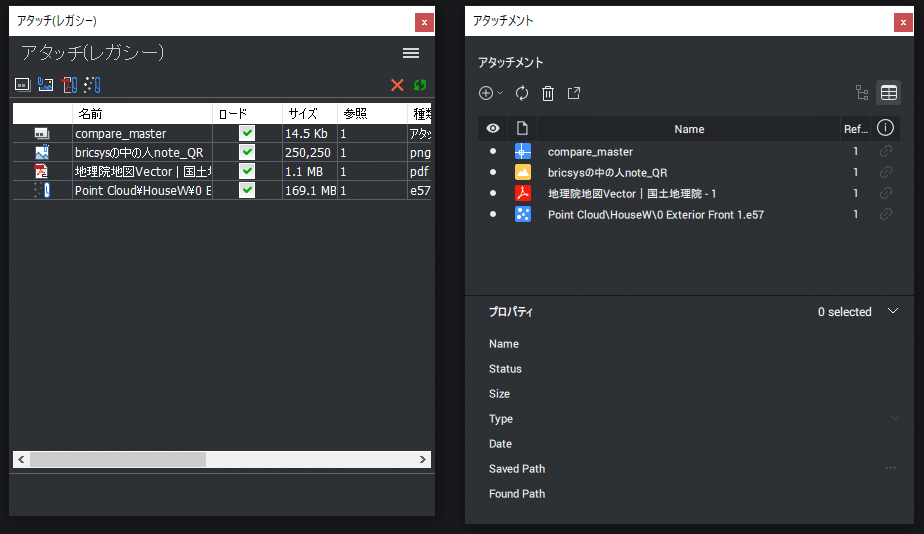Screen dimensions: 924x534
Task: Click the PDF icon of 地理院地図Vector row in legacy list
Action: tap(41, 171)
